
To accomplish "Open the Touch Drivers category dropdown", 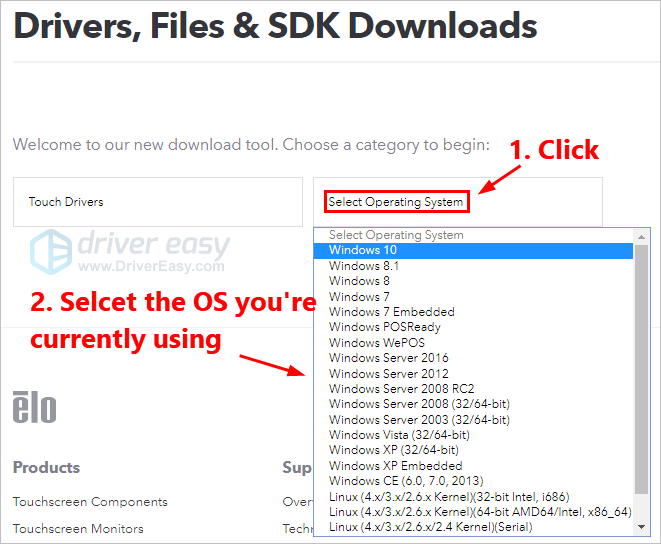I will (x=157, y=202).
